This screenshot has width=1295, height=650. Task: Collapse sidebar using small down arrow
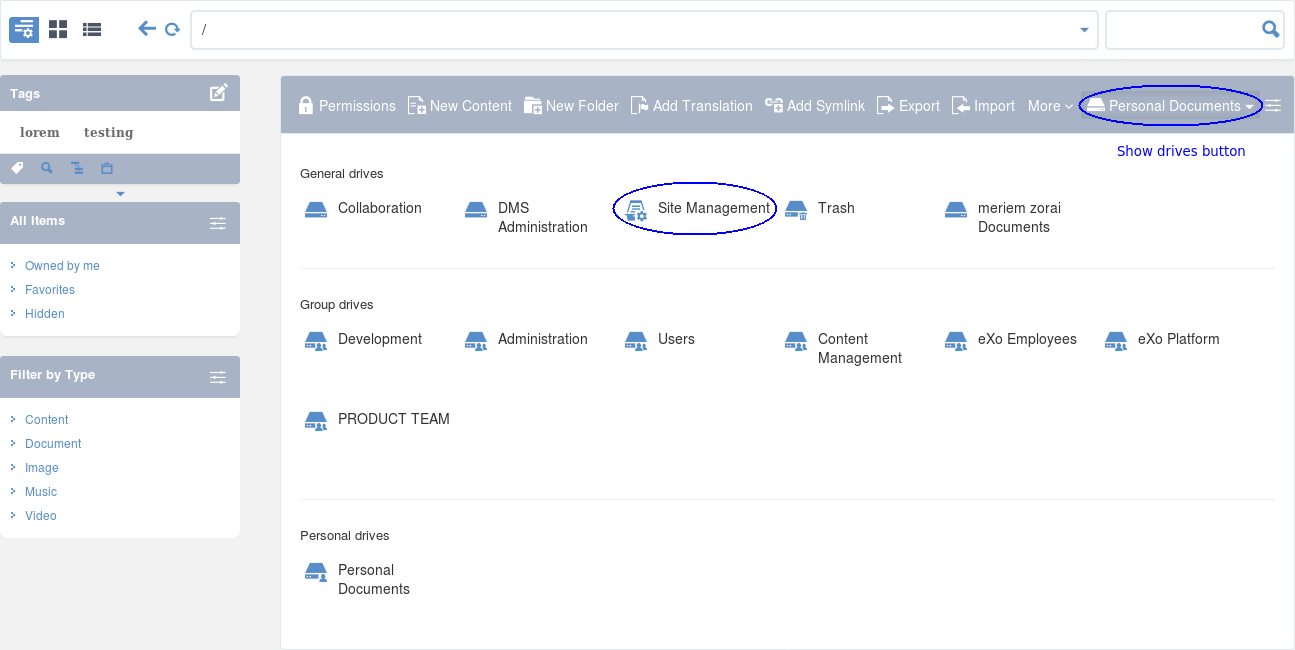point(120,194)
